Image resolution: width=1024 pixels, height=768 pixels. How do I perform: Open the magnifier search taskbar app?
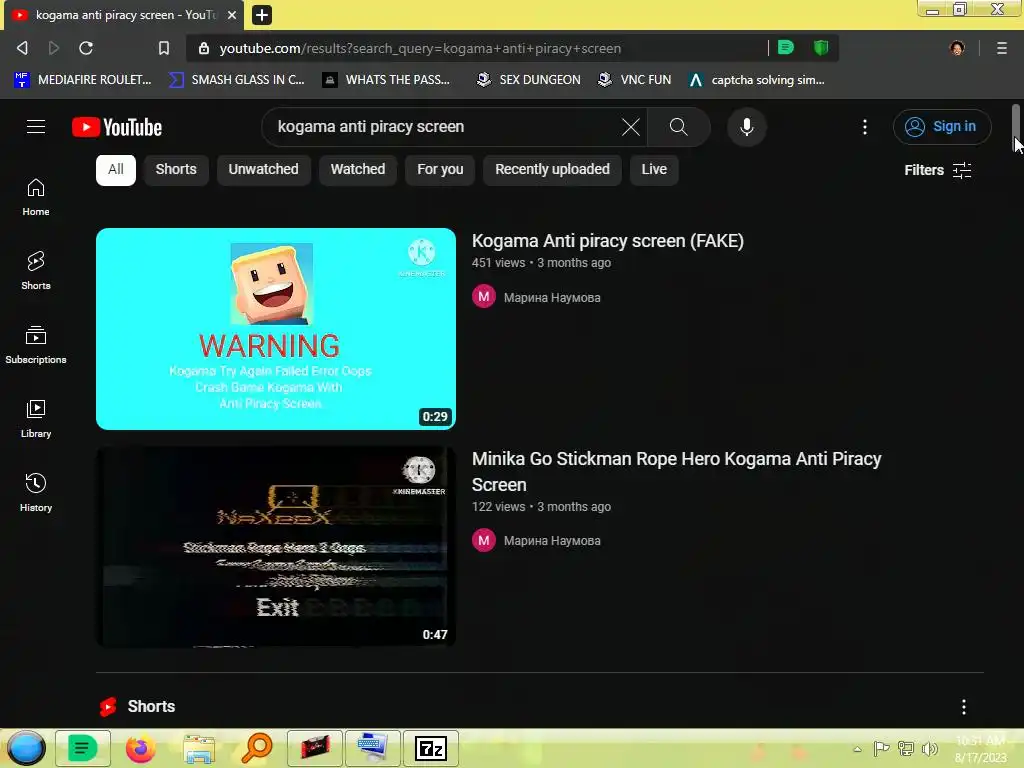[x=257, y=748]
